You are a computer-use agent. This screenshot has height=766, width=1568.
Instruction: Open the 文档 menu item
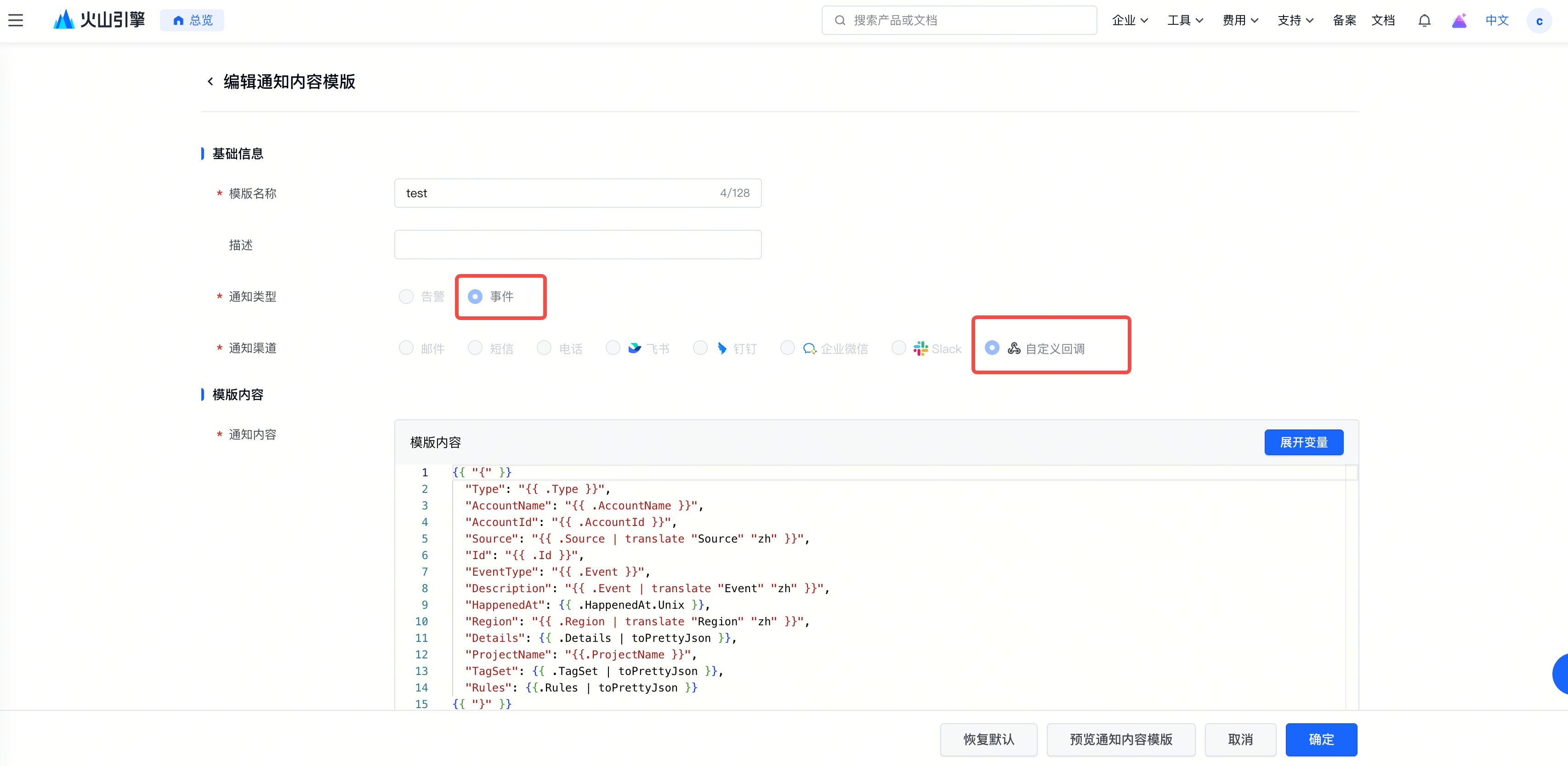pyautogui.click(x=1383, y=21)
